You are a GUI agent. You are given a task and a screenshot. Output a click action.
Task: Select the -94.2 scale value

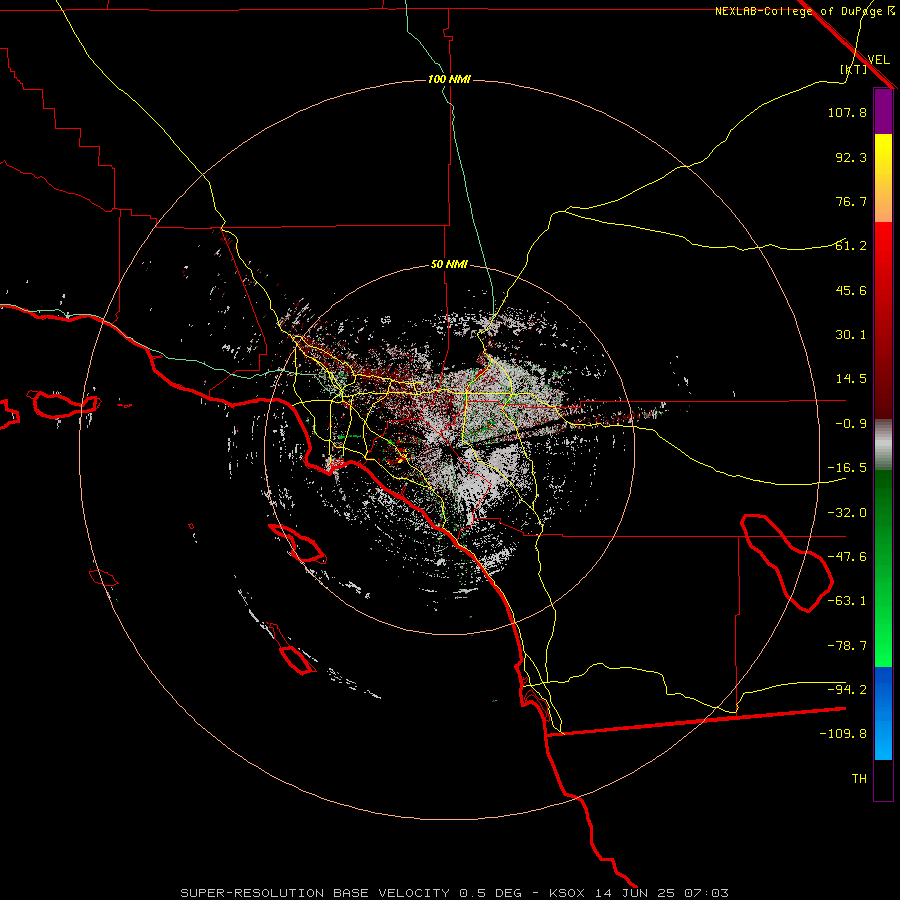click(x=847, y=689)
